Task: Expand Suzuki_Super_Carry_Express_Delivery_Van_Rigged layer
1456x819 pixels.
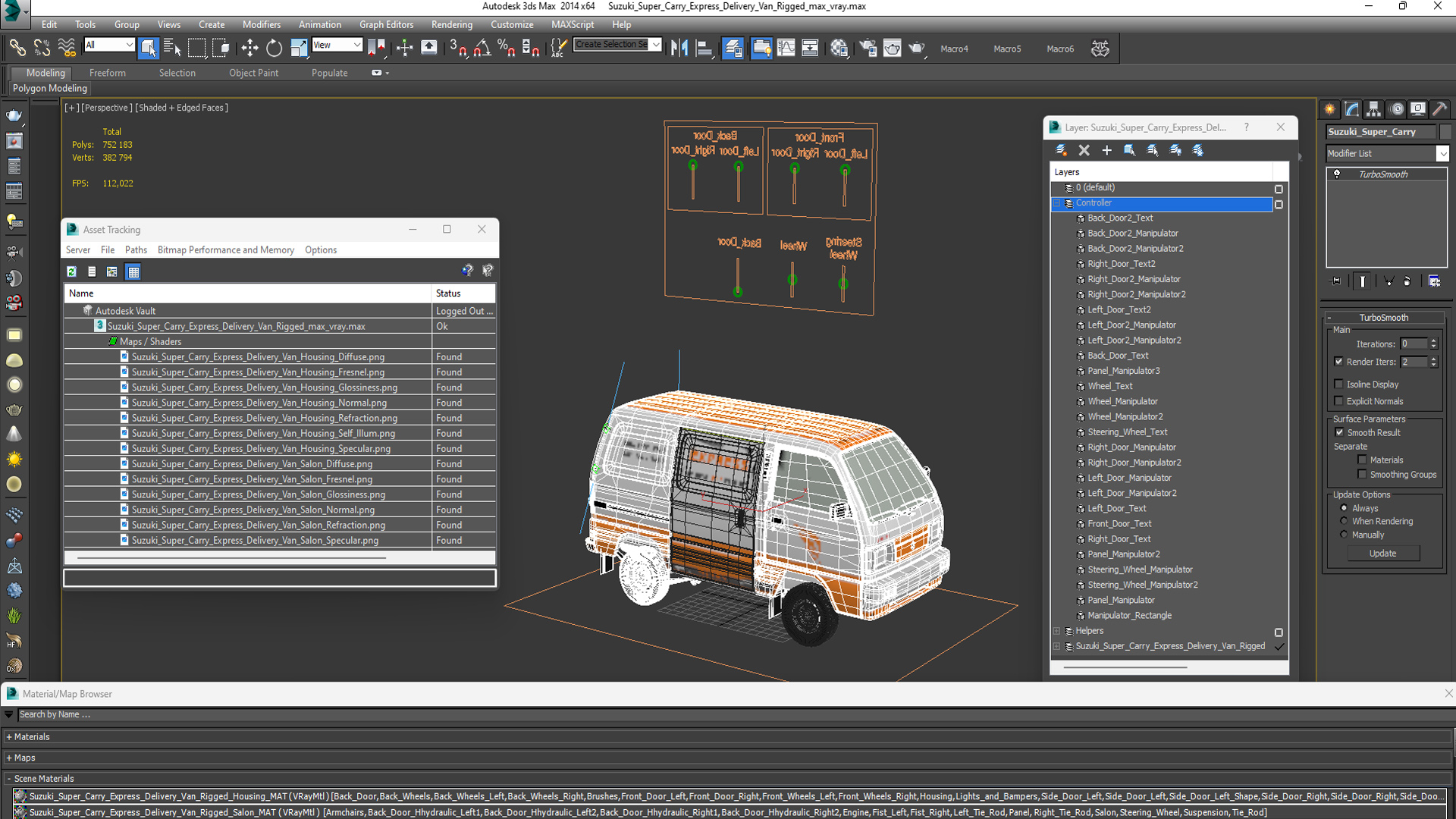Action: pos(1056,646)
